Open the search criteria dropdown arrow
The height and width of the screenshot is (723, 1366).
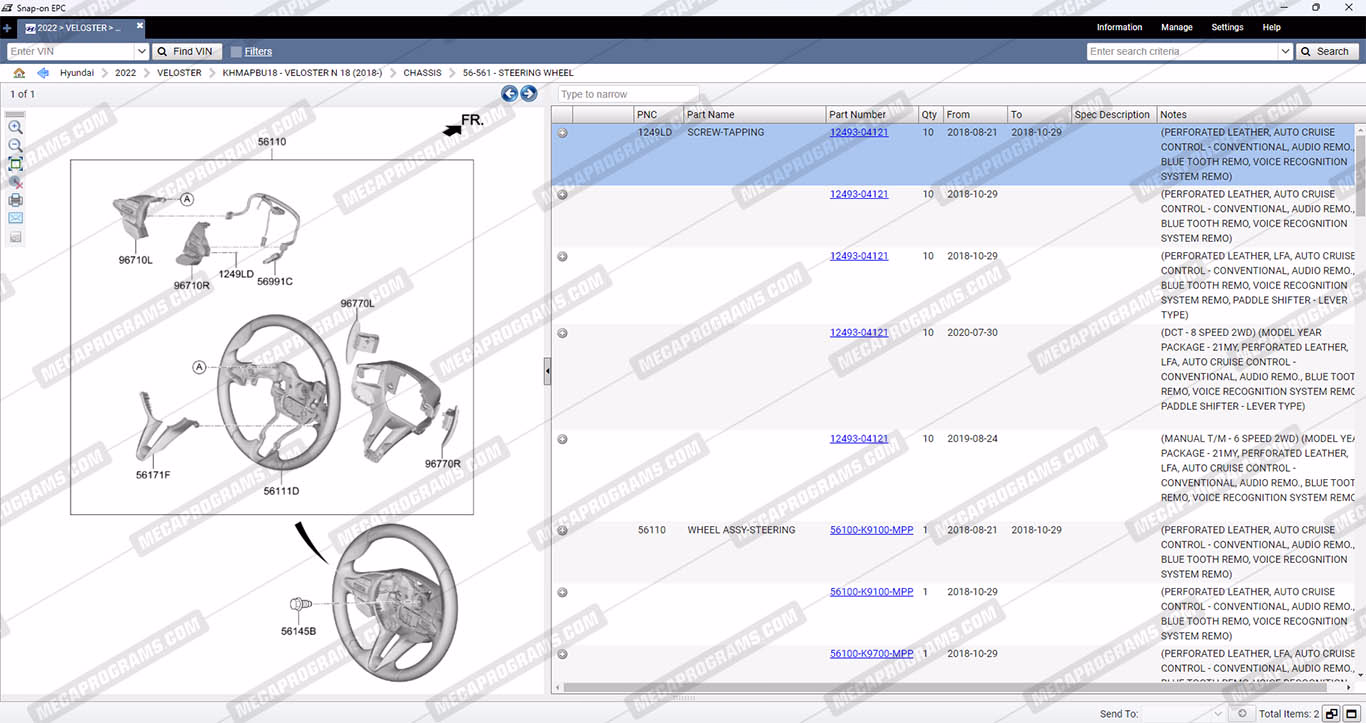point(1285,52)
